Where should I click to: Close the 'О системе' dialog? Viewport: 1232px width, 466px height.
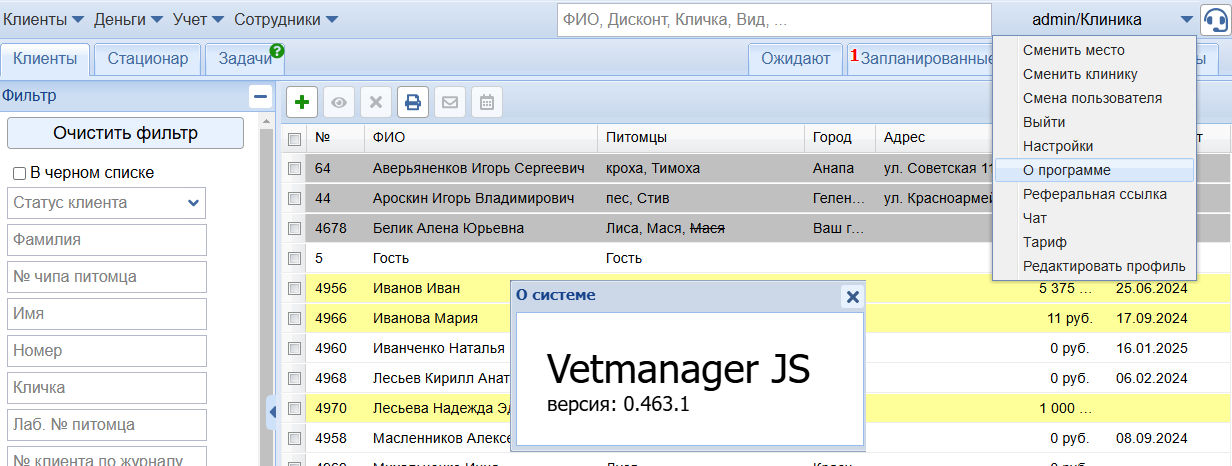tap(852, 296)
